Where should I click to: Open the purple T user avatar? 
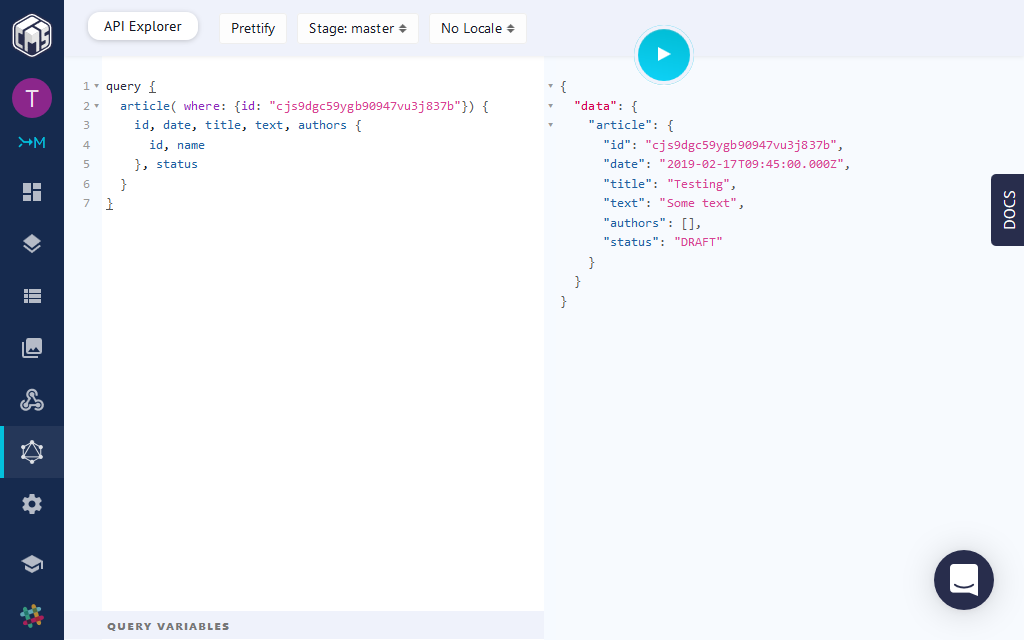pyautogui.click(x=32, y=98)
